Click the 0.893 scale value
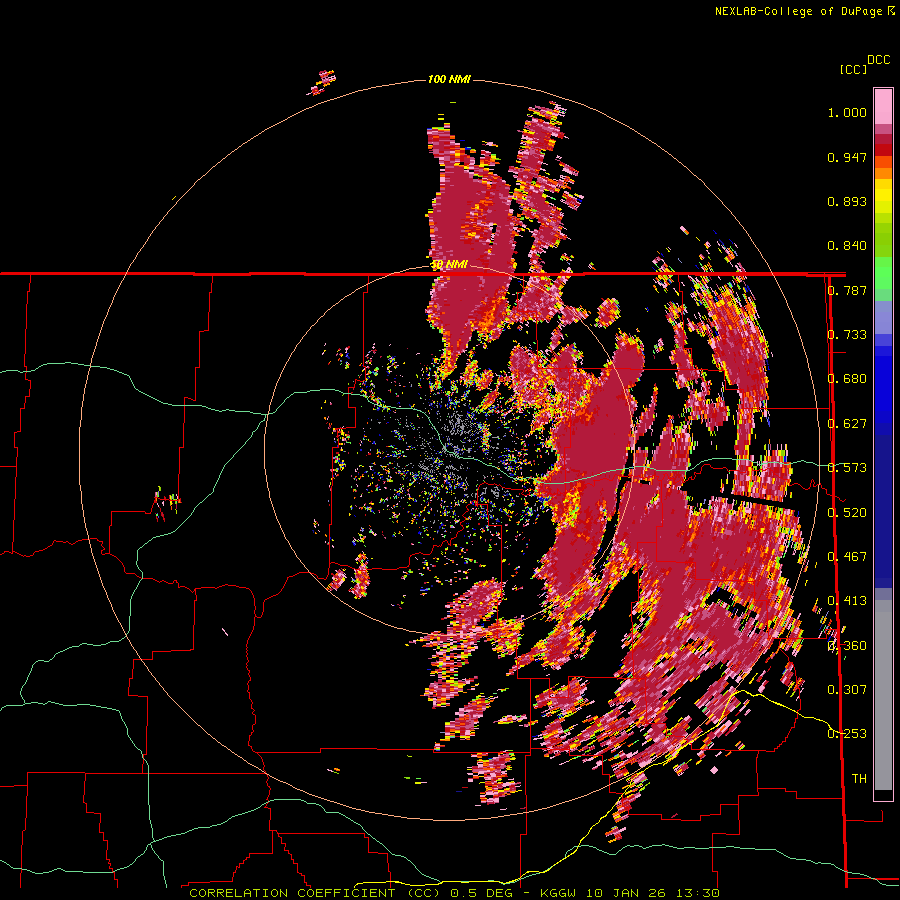Screen dimensions: 900x900 pyautogui.click(x=847, y=201)
